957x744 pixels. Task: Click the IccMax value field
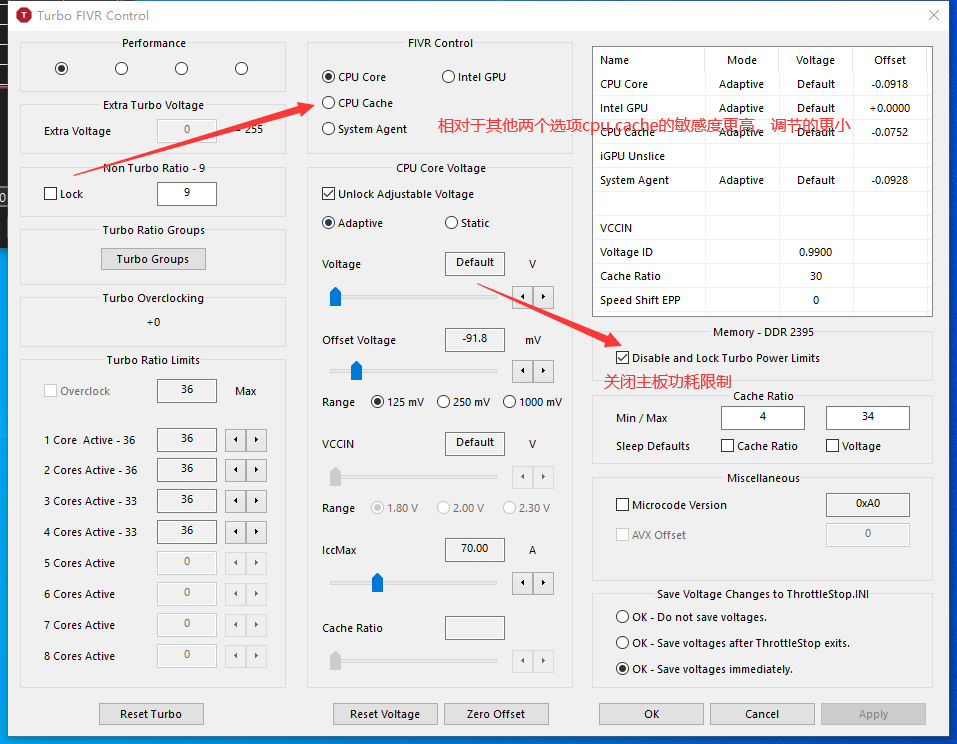tap(475, 550)
